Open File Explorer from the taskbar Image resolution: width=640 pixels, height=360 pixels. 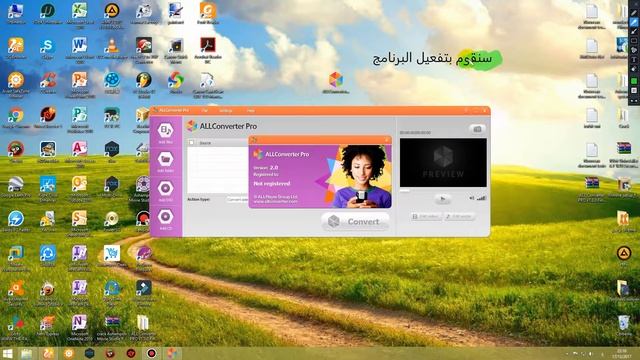click(27, 353)
